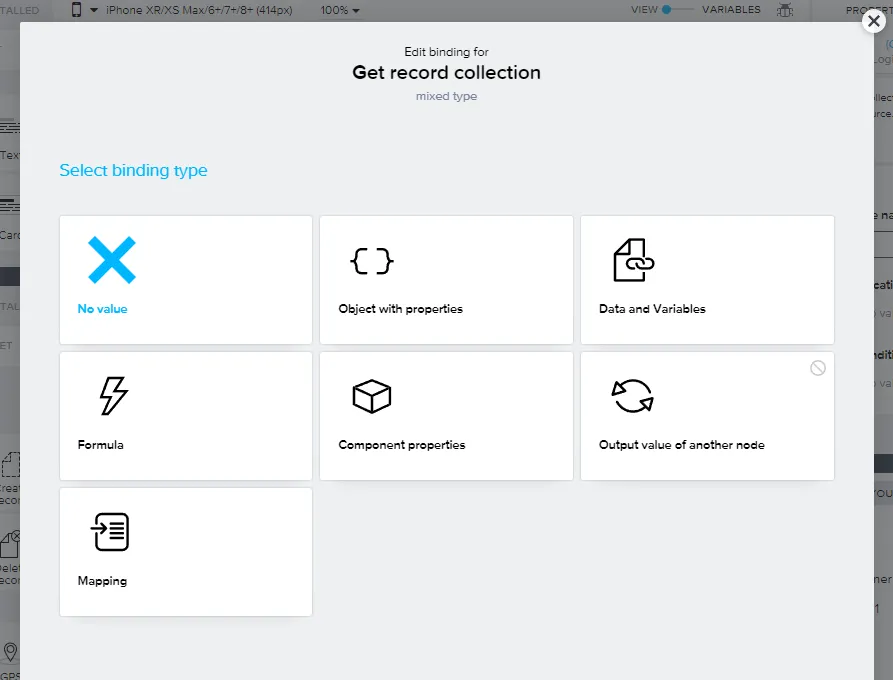893x680 pixels.
Task: Click the blue X No value icon
Action: [x=111, y=260]
